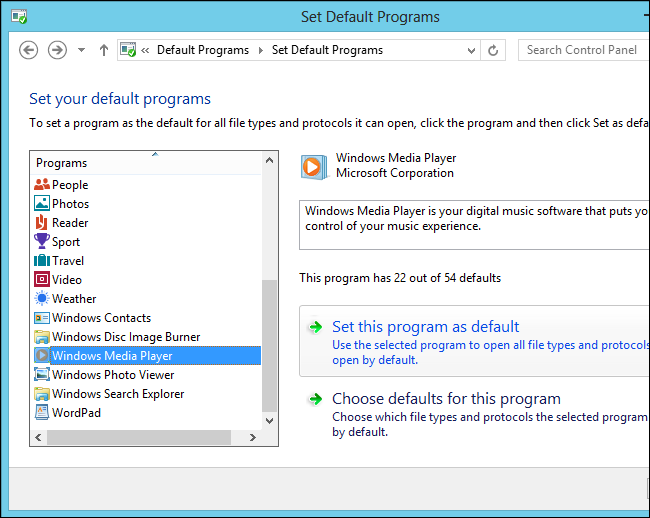Screen dimensions: 650x518
Task: Go back with the Back arrow
Action: pyautogui.click(x=29, y=50)
